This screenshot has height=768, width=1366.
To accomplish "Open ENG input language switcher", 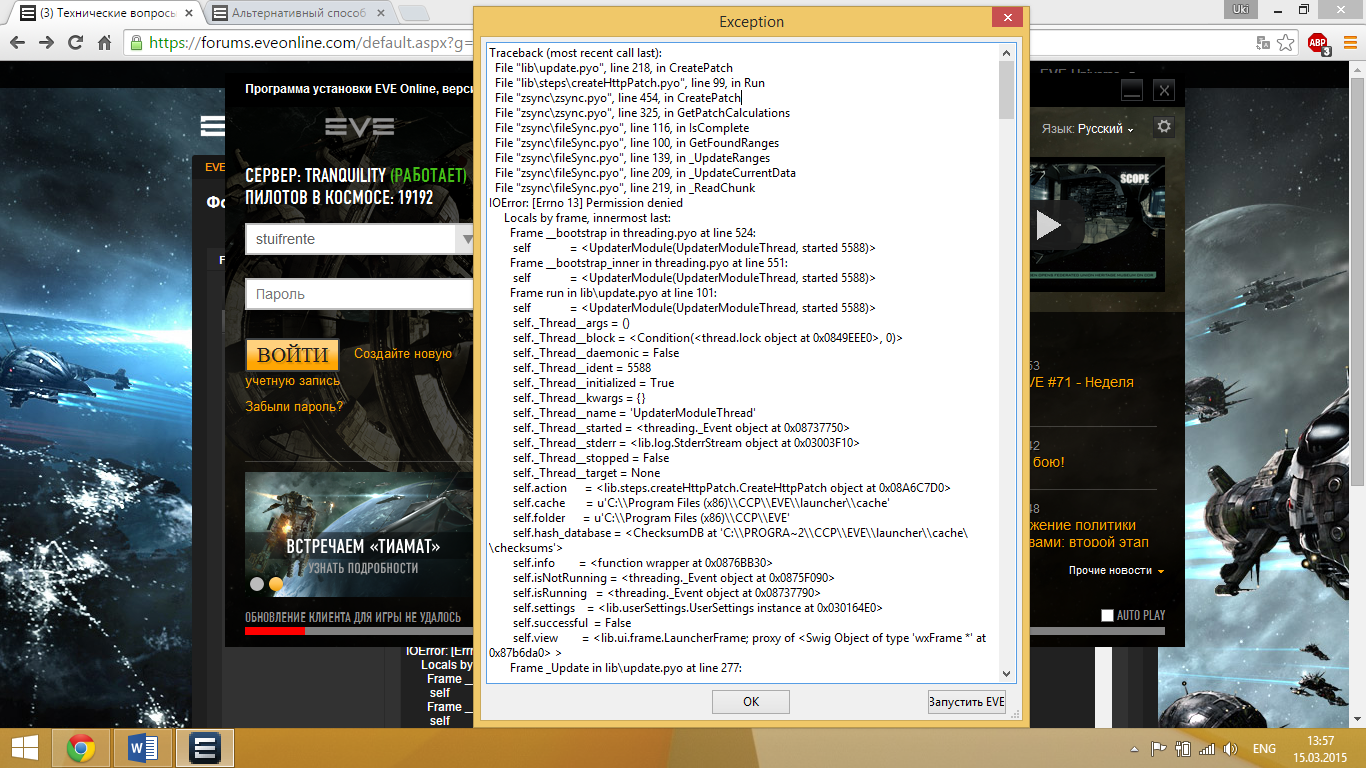I will click(x=1264, y=748).
